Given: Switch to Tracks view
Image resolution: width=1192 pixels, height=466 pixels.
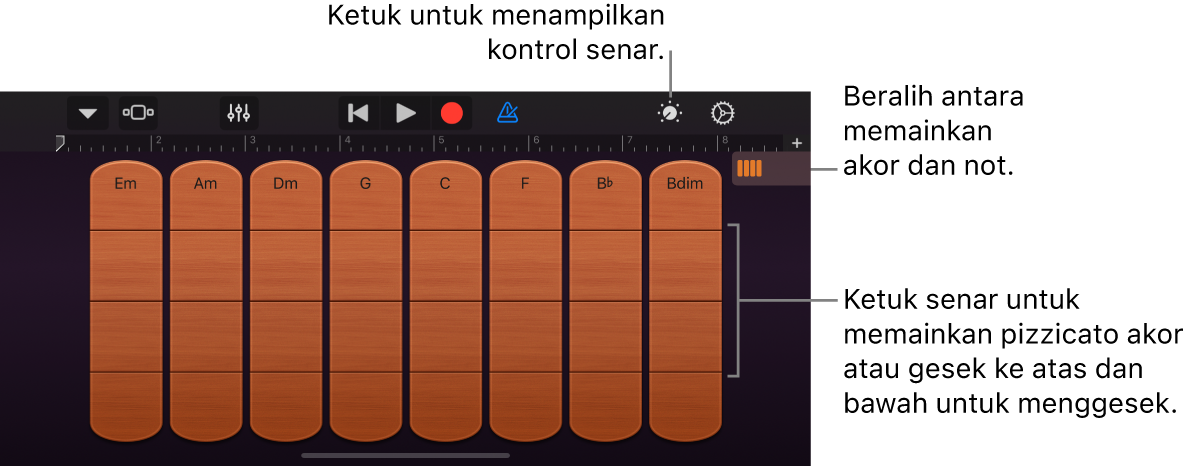Looking at the screenshot, I should pos(138,113).
